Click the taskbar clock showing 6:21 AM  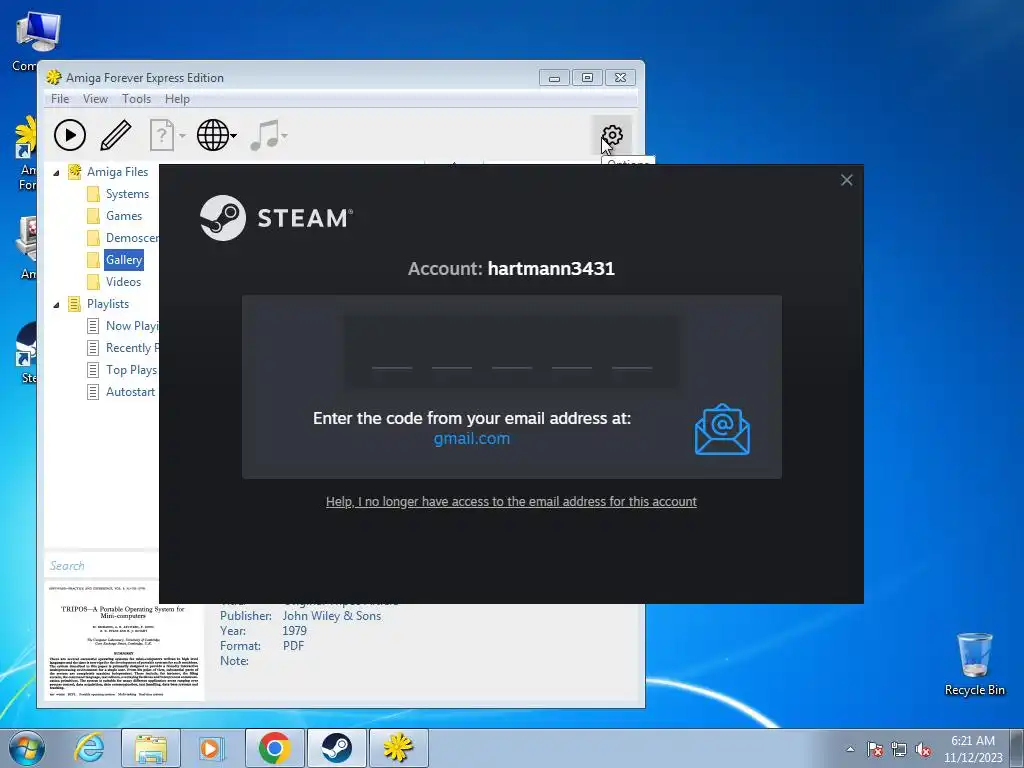973,749
